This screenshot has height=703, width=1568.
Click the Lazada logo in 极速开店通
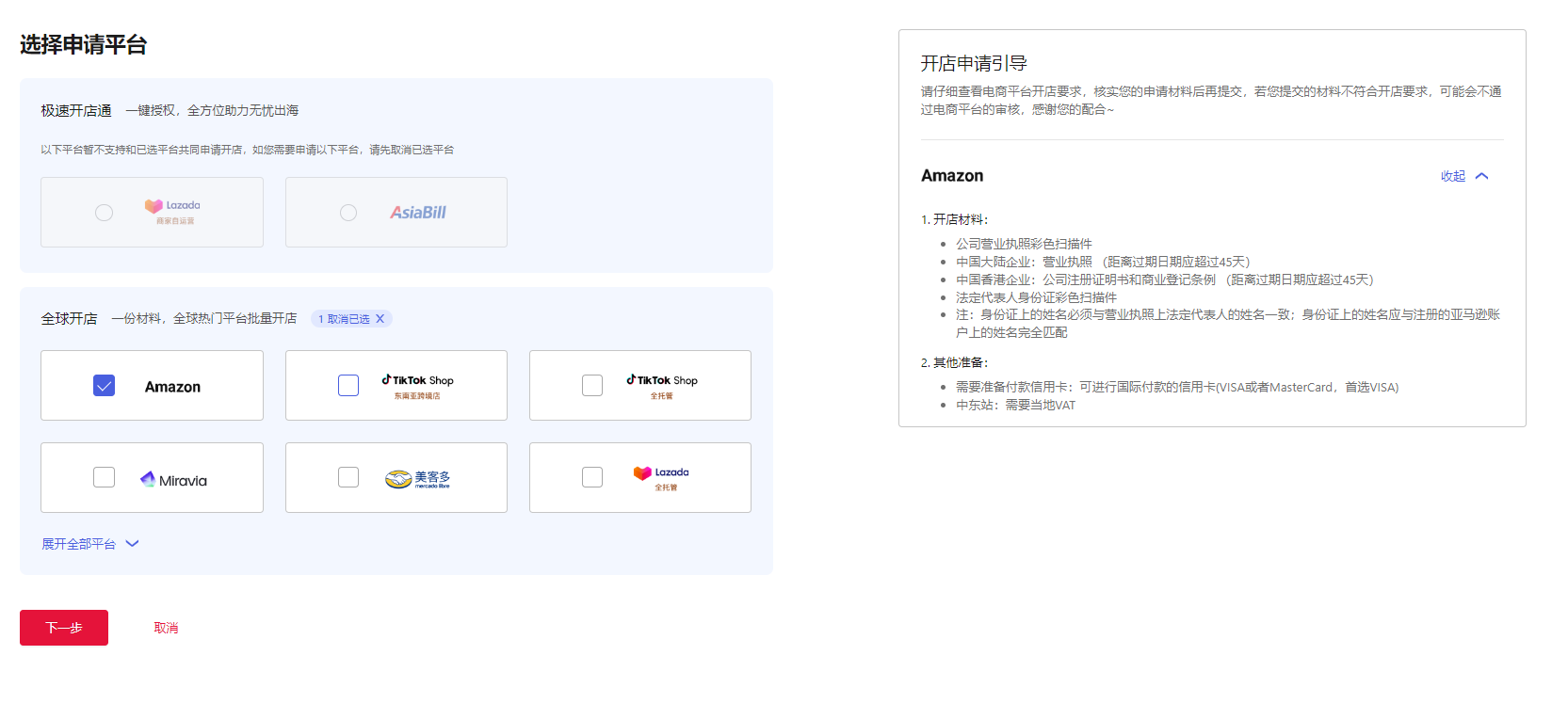pos(172,212)
